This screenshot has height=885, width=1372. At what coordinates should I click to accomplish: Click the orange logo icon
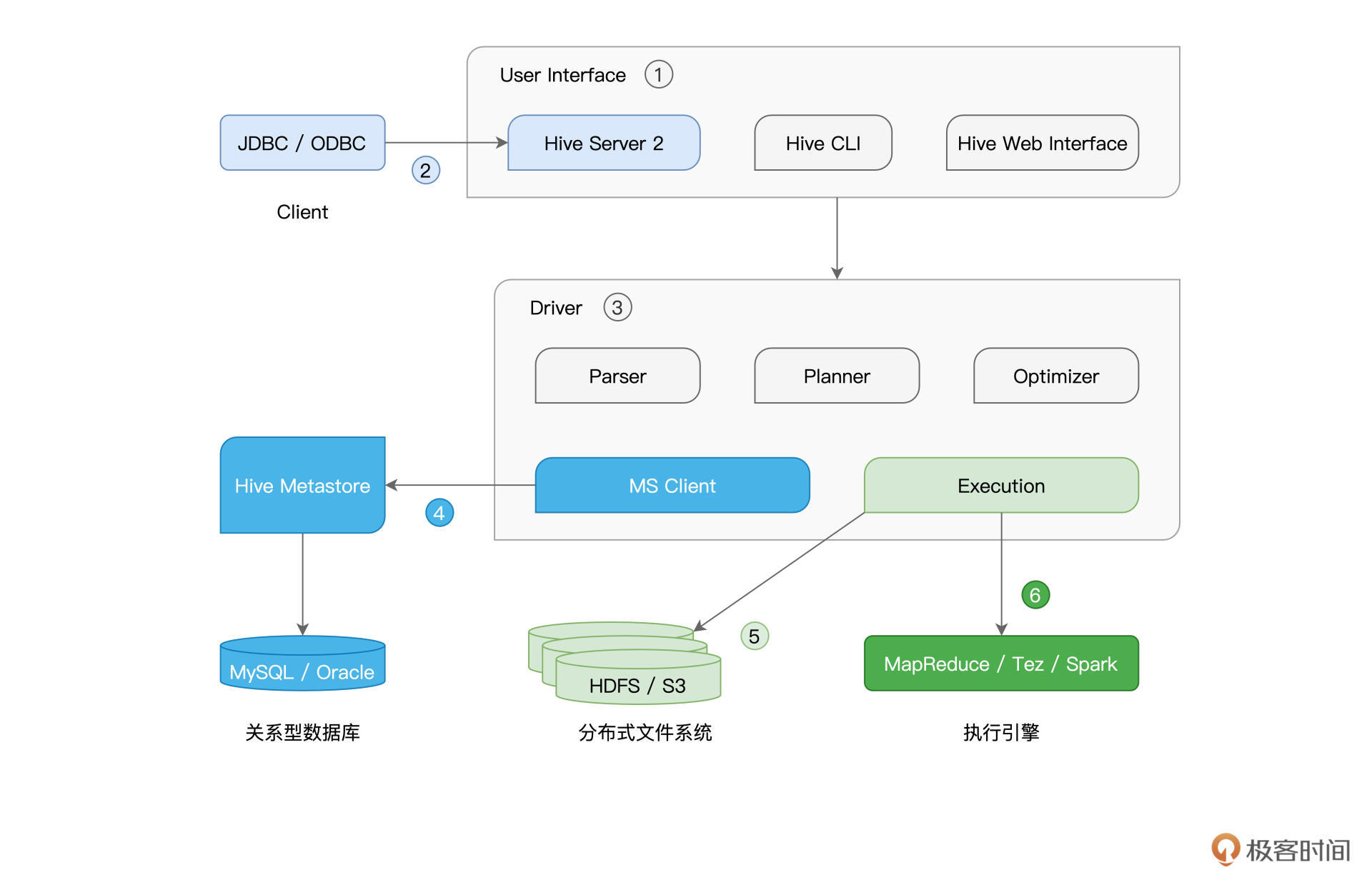click(1225, 849)
